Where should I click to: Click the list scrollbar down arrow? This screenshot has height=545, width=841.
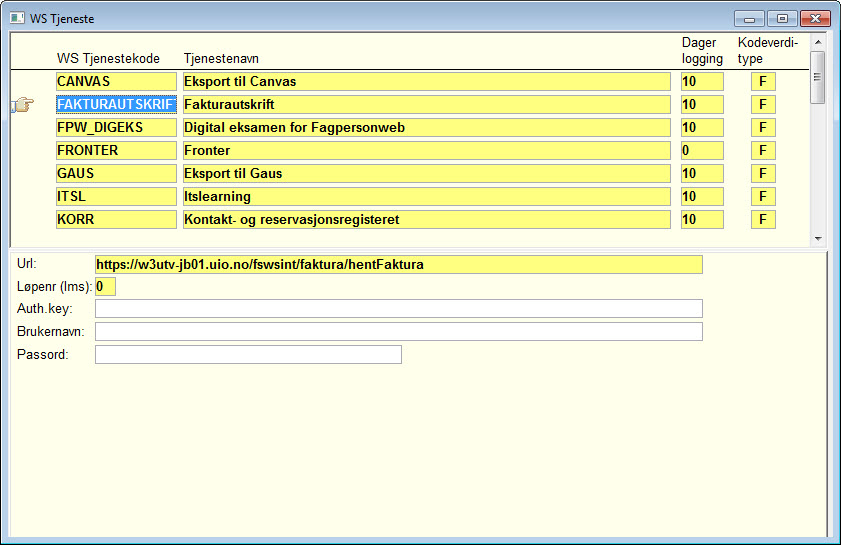click(818, 239)
